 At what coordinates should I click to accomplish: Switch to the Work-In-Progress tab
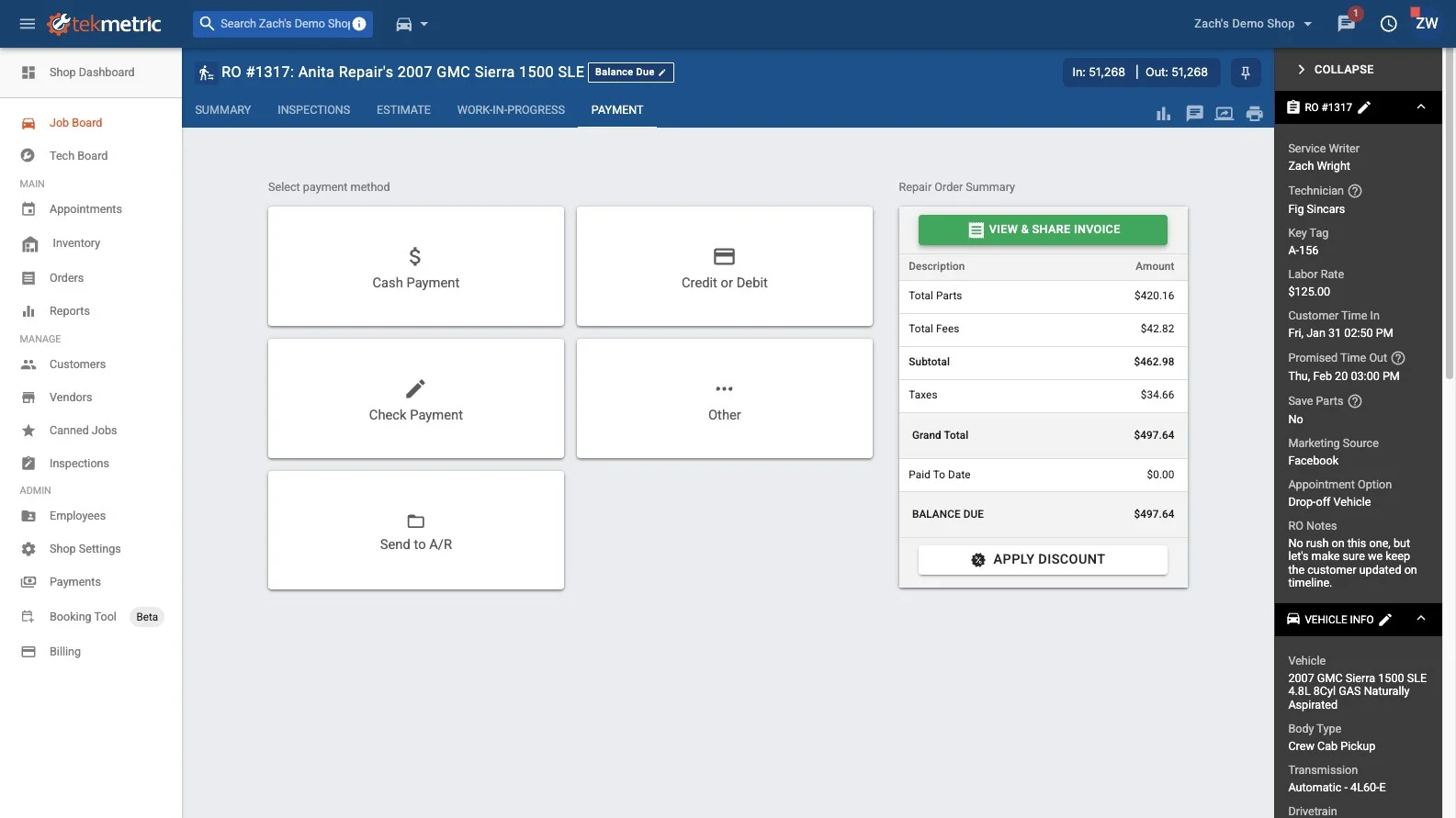511,110
